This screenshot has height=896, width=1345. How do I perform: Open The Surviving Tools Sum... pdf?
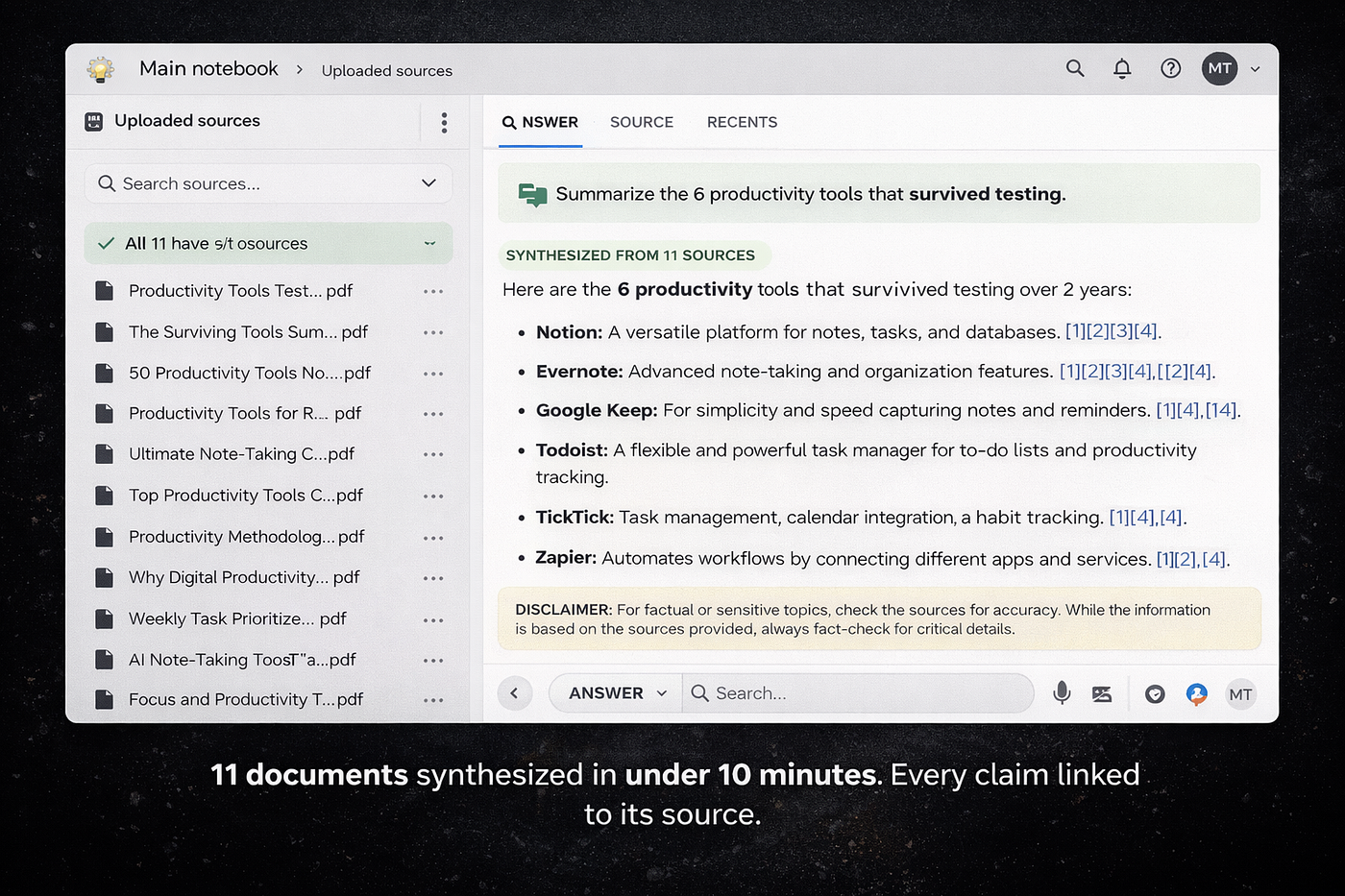(248, 332)
